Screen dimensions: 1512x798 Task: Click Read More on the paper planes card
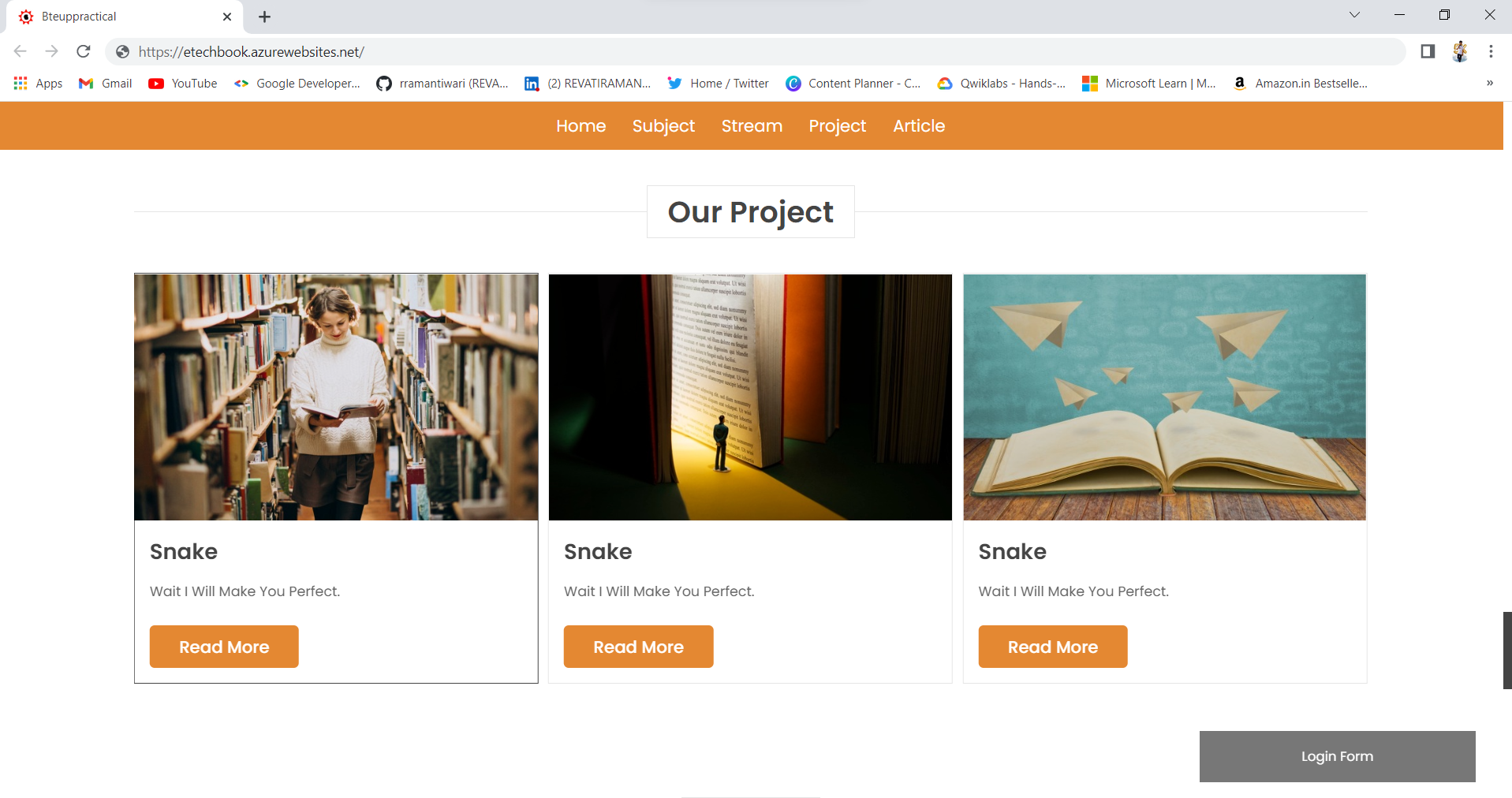pyautogui.click(x=1053, y=647)
